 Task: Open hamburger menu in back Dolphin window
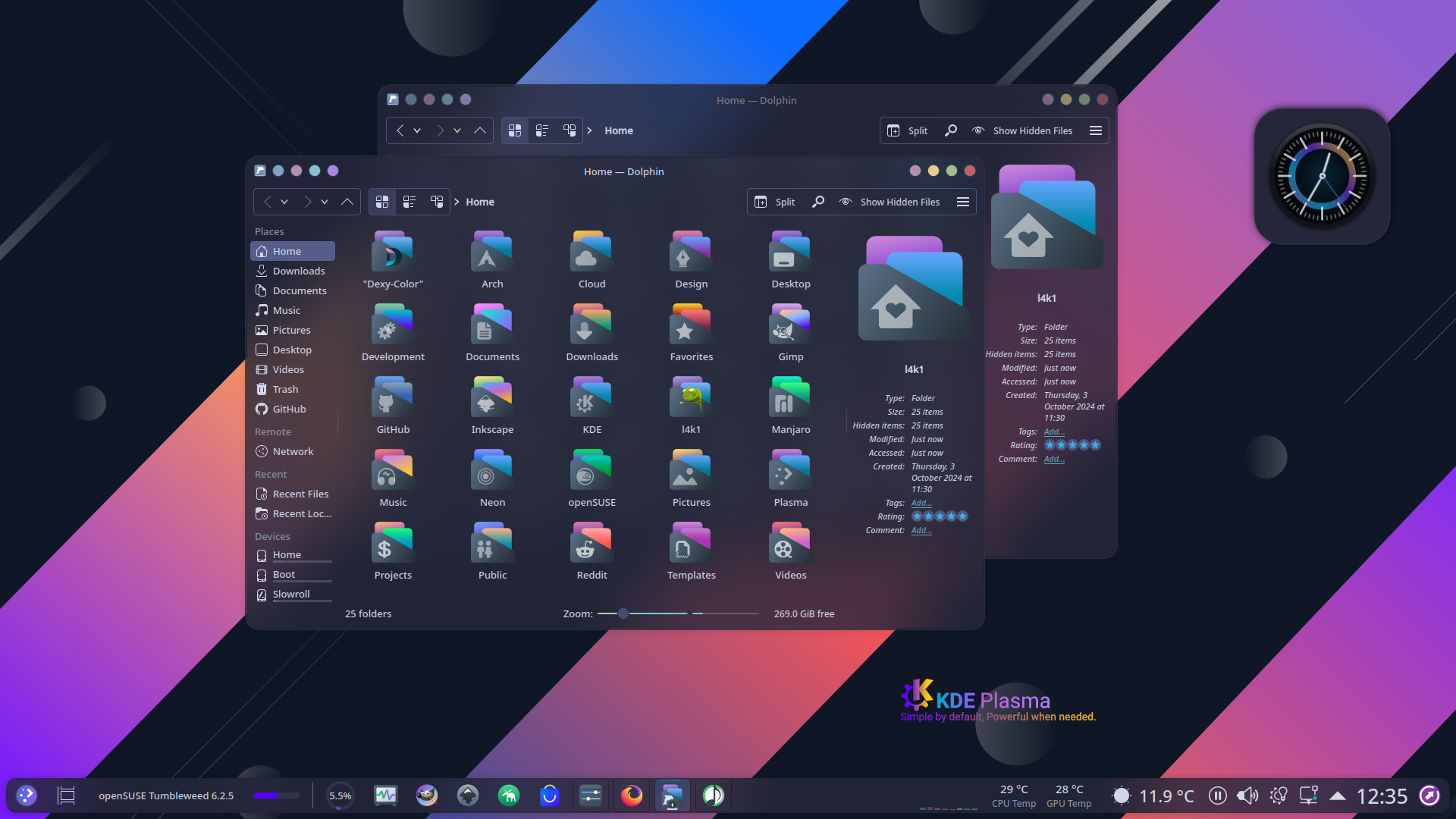[x=1096, y=130]
